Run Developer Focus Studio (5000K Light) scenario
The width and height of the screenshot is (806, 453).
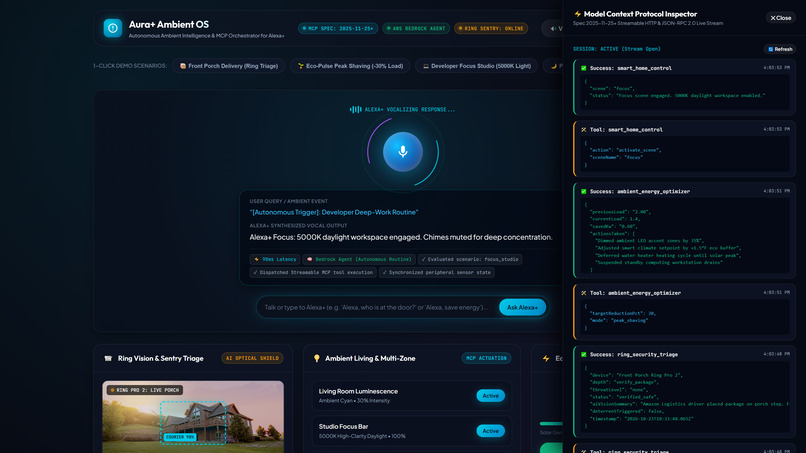477,66
